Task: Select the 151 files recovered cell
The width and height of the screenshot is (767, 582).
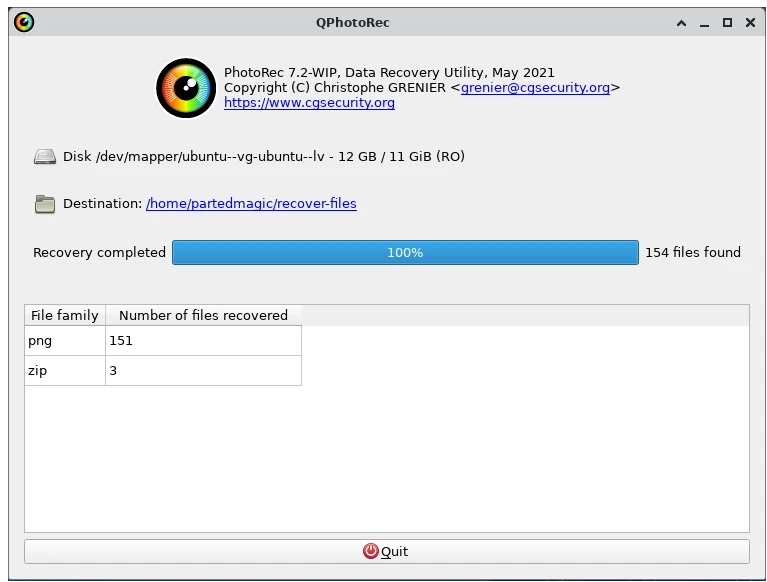Action: coord(203,341)
